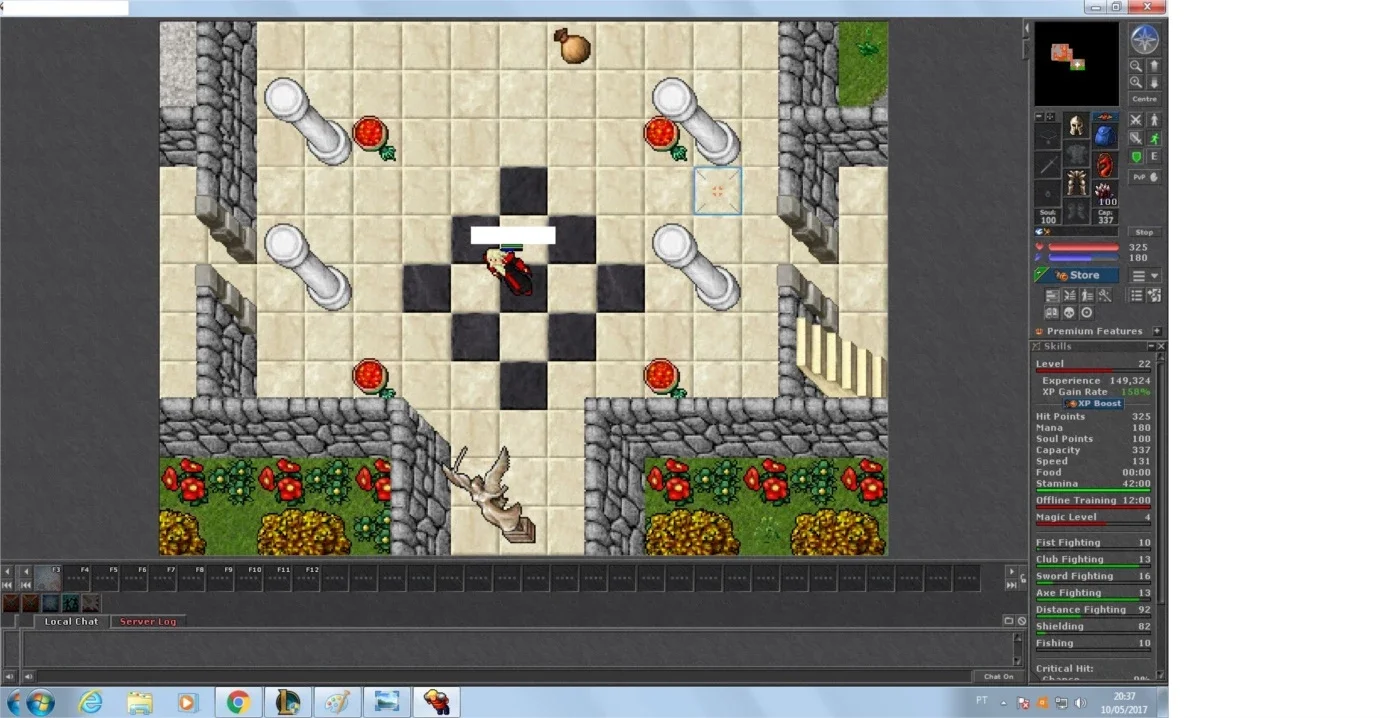Select the empty ring slot

point(1048,192)
